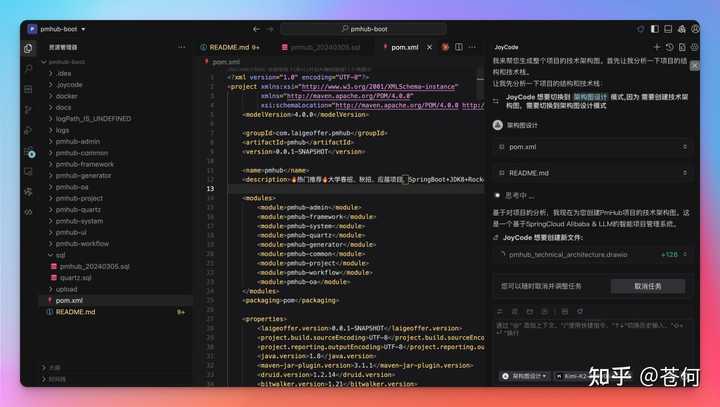Expand the .joycode folder
Image resolution: width=720 pixels, height=407 pixels.
pos(51,85)
